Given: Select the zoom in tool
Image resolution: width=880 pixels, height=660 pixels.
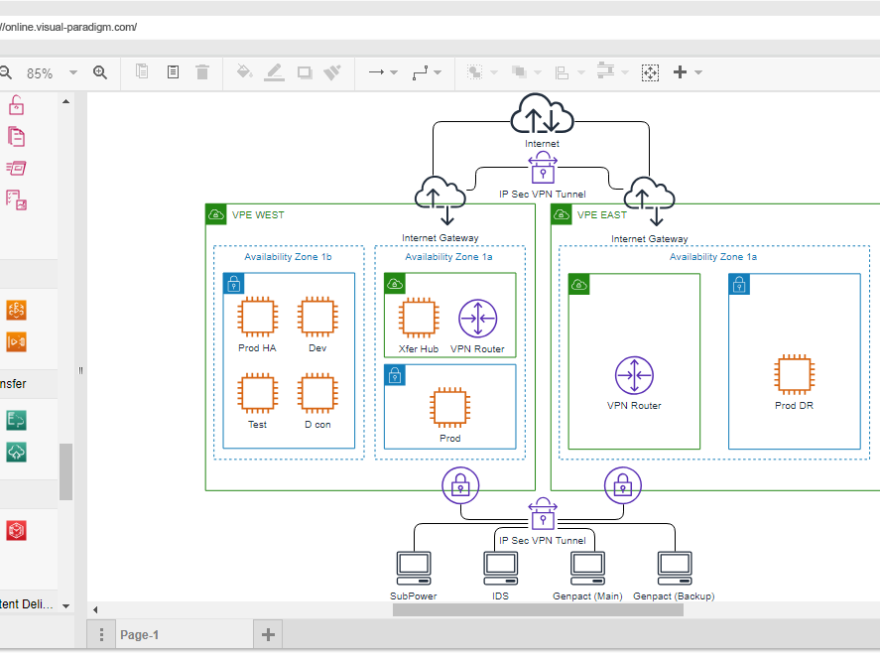Looking at the screenshot, I should pyautogui.click(x=99, y=72).
